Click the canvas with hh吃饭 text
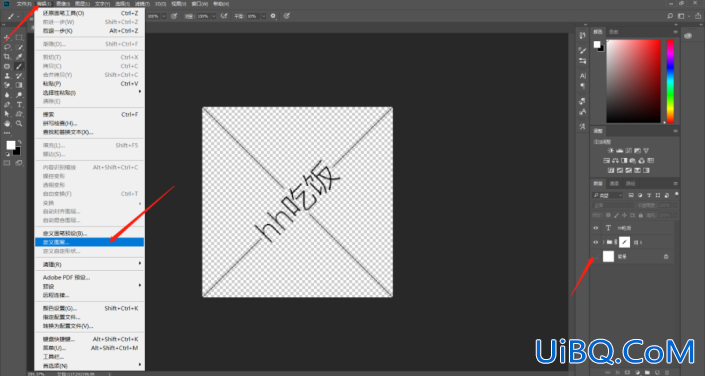This screenshot has height=376, width=705. (297, 202)
